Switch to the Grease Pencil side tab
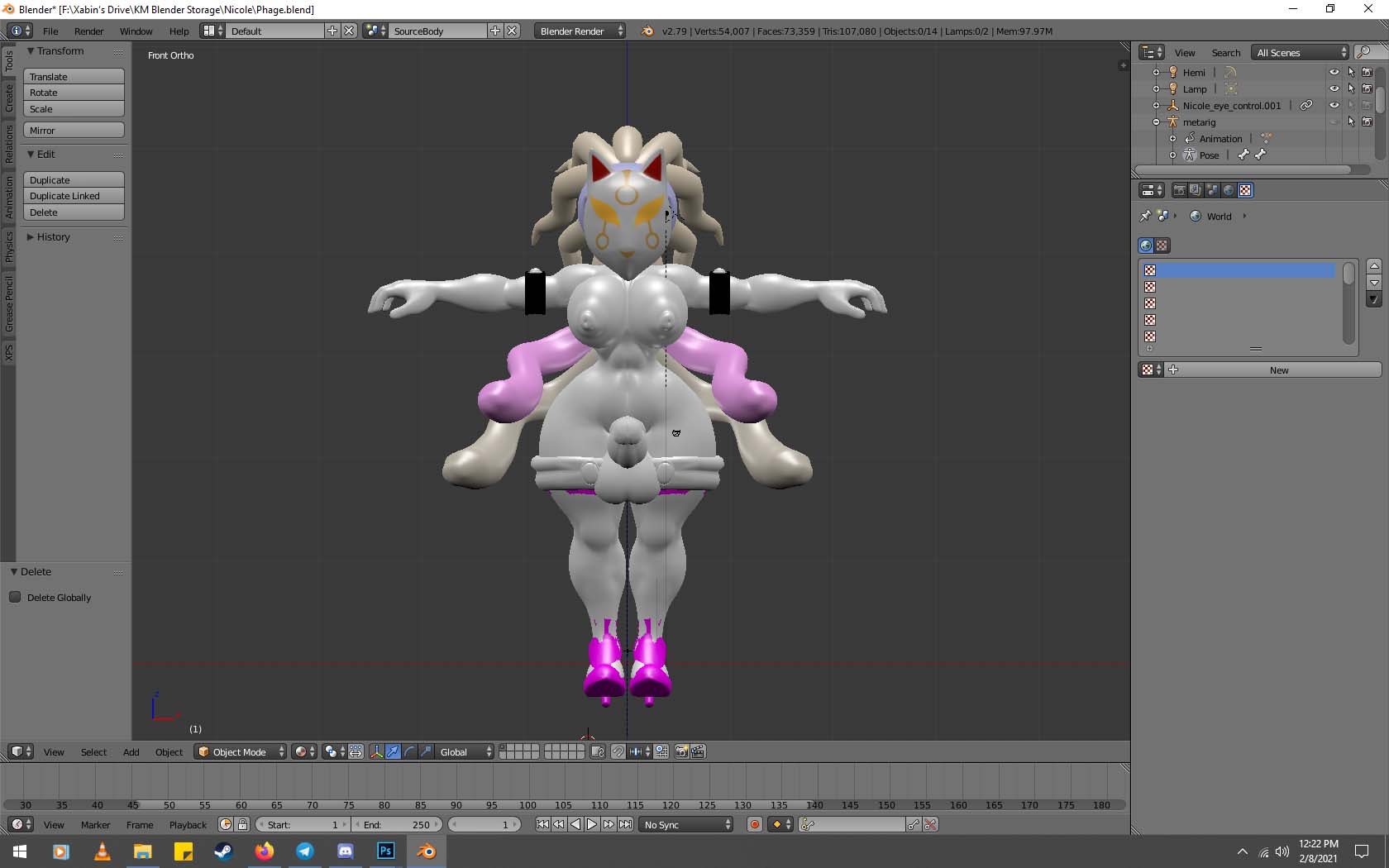This screenshot has width=1389, height=868. [x=9, y=304]
